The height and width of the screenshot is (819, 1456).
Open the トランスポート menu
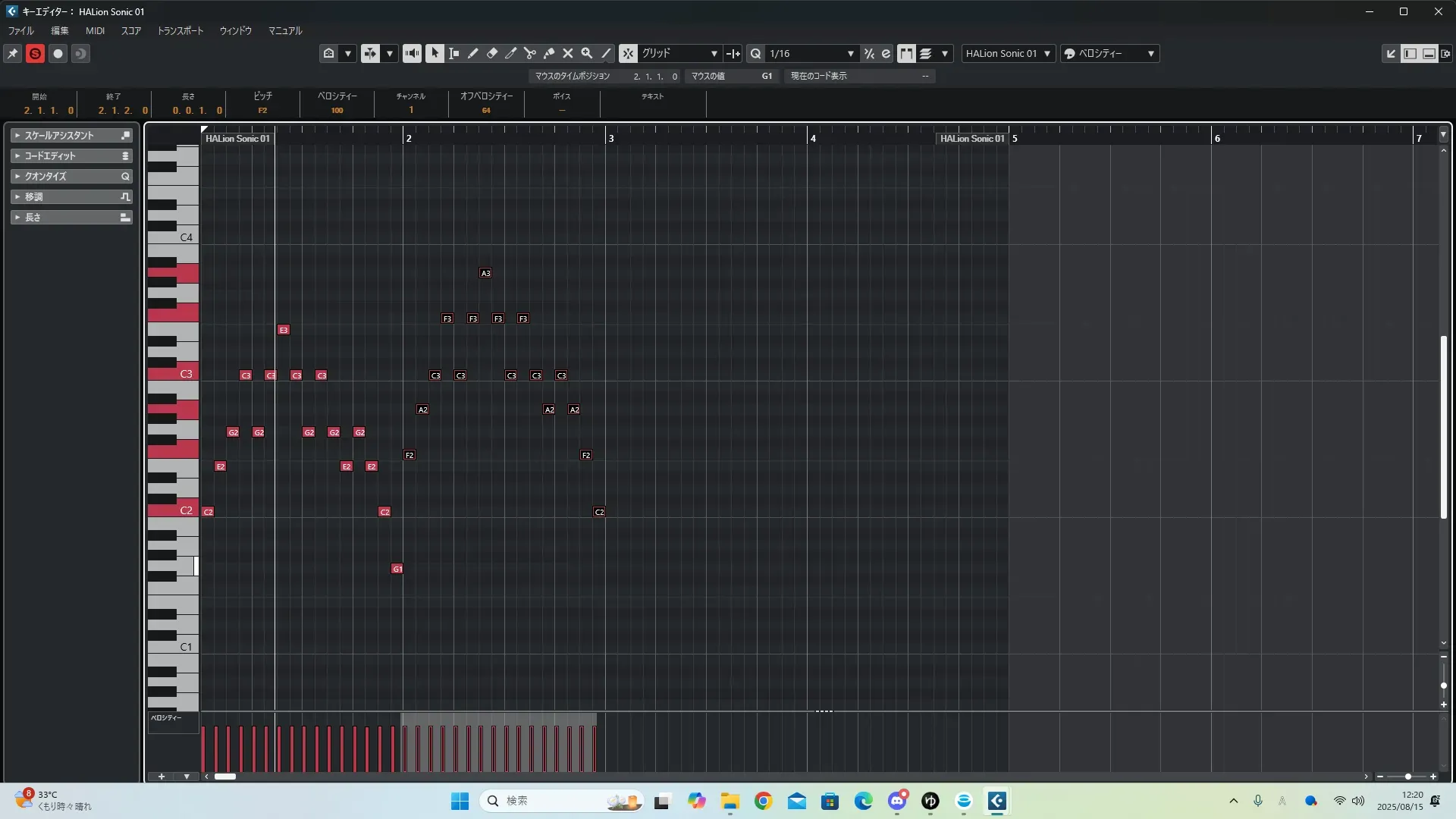tap(180, 31)
